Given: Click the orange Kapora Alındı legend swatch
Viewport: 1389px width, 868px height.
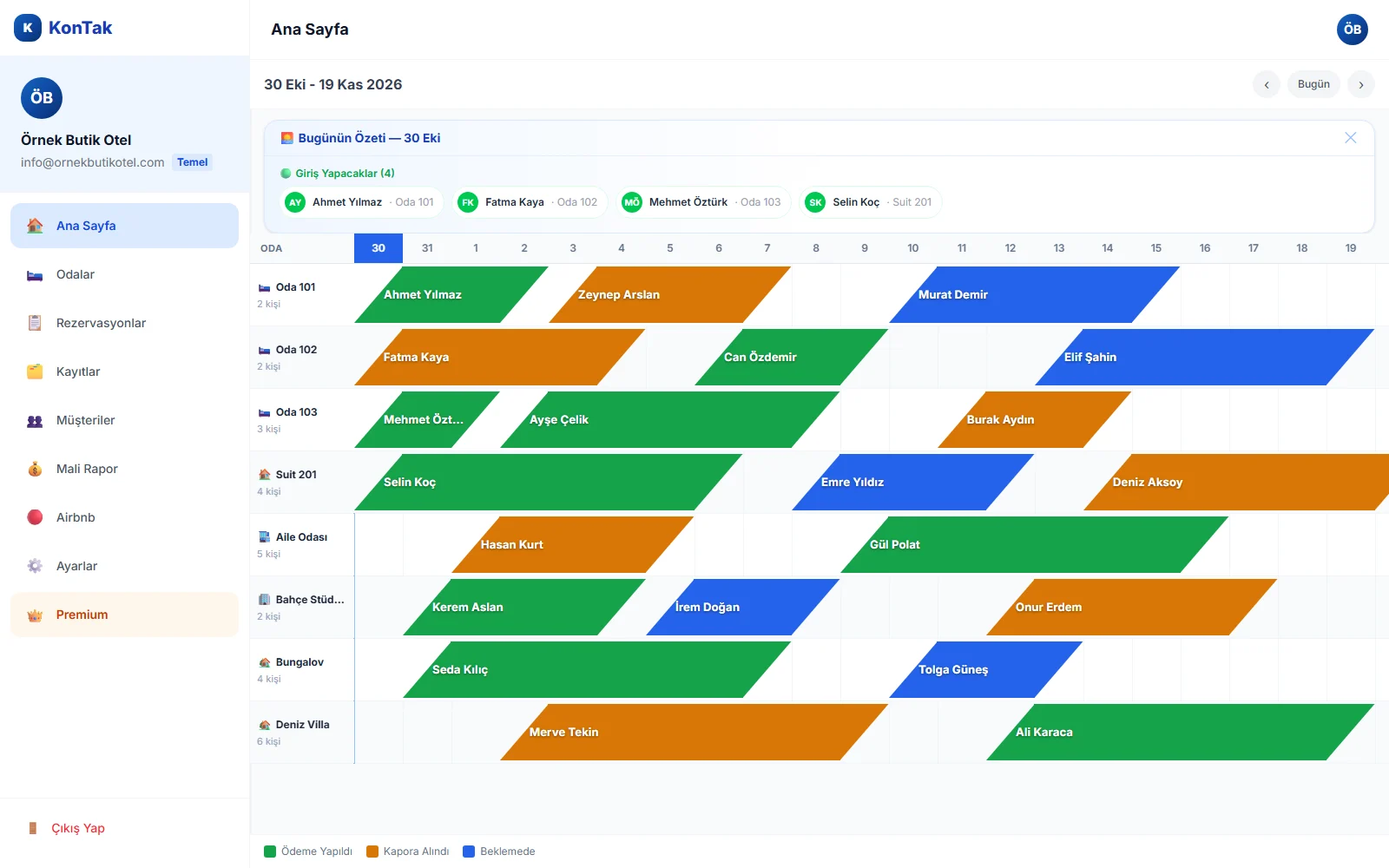Looking at the screenshot, I should coord(372,852).
